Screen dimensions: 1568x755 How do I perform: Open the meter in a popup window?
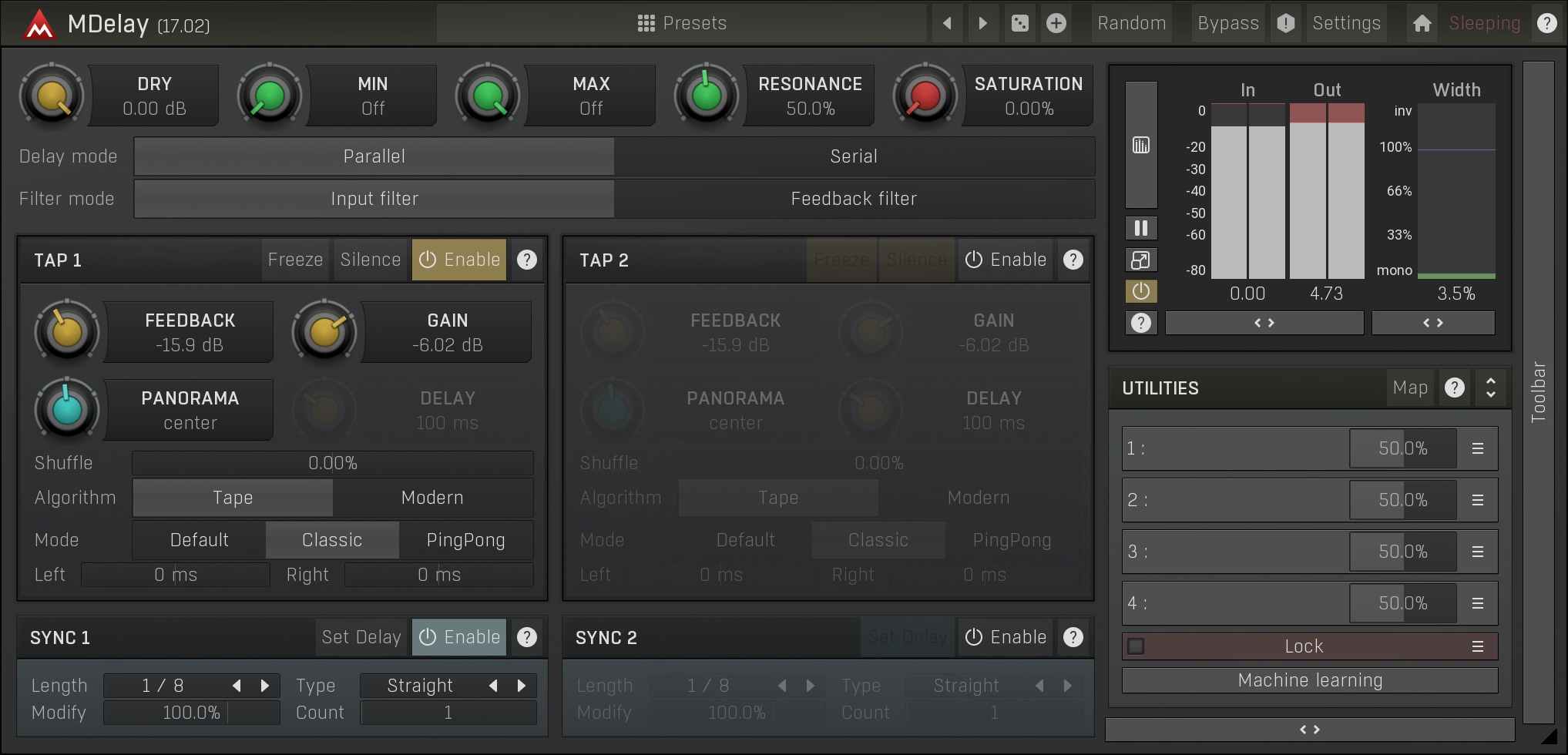[1141, 260]
